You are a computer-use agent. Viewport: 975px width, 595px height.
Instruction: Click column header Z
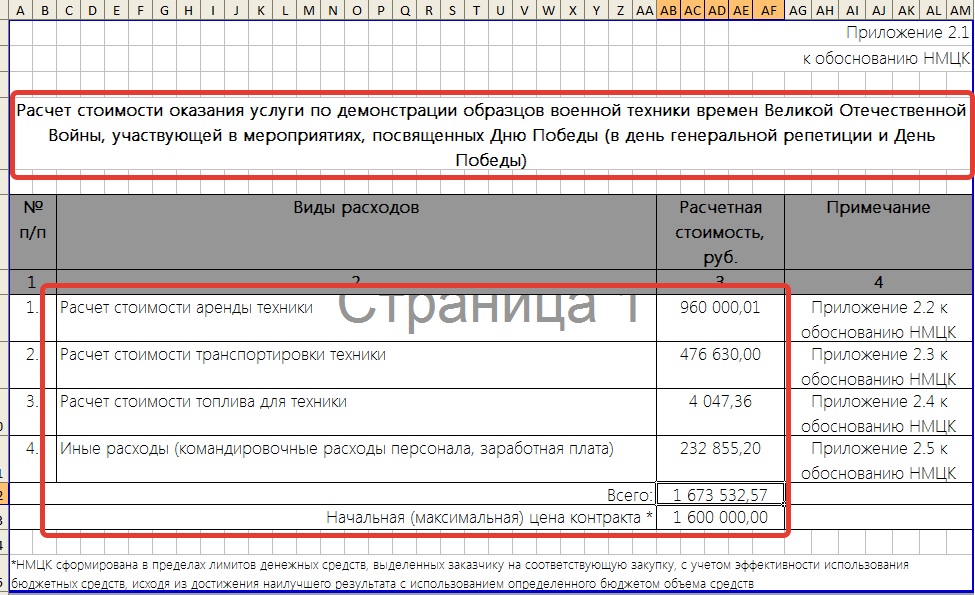point(621,10)
